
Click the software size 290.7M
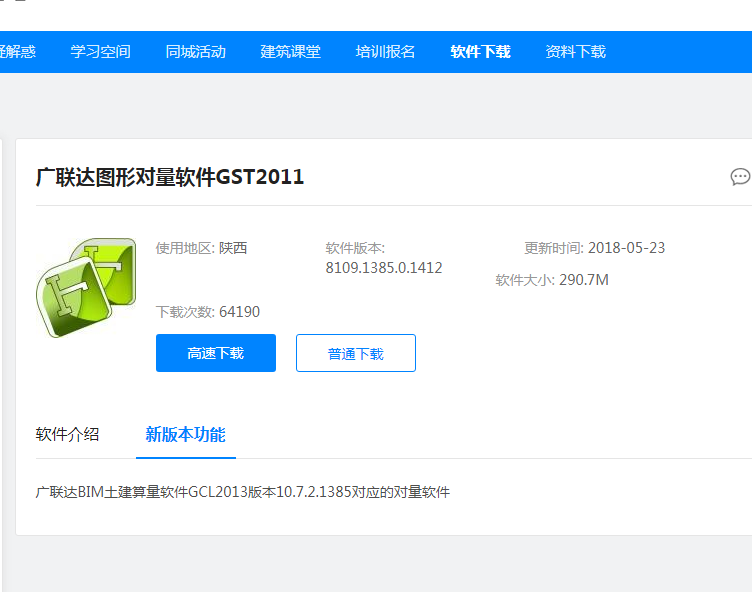coord(584,280)
